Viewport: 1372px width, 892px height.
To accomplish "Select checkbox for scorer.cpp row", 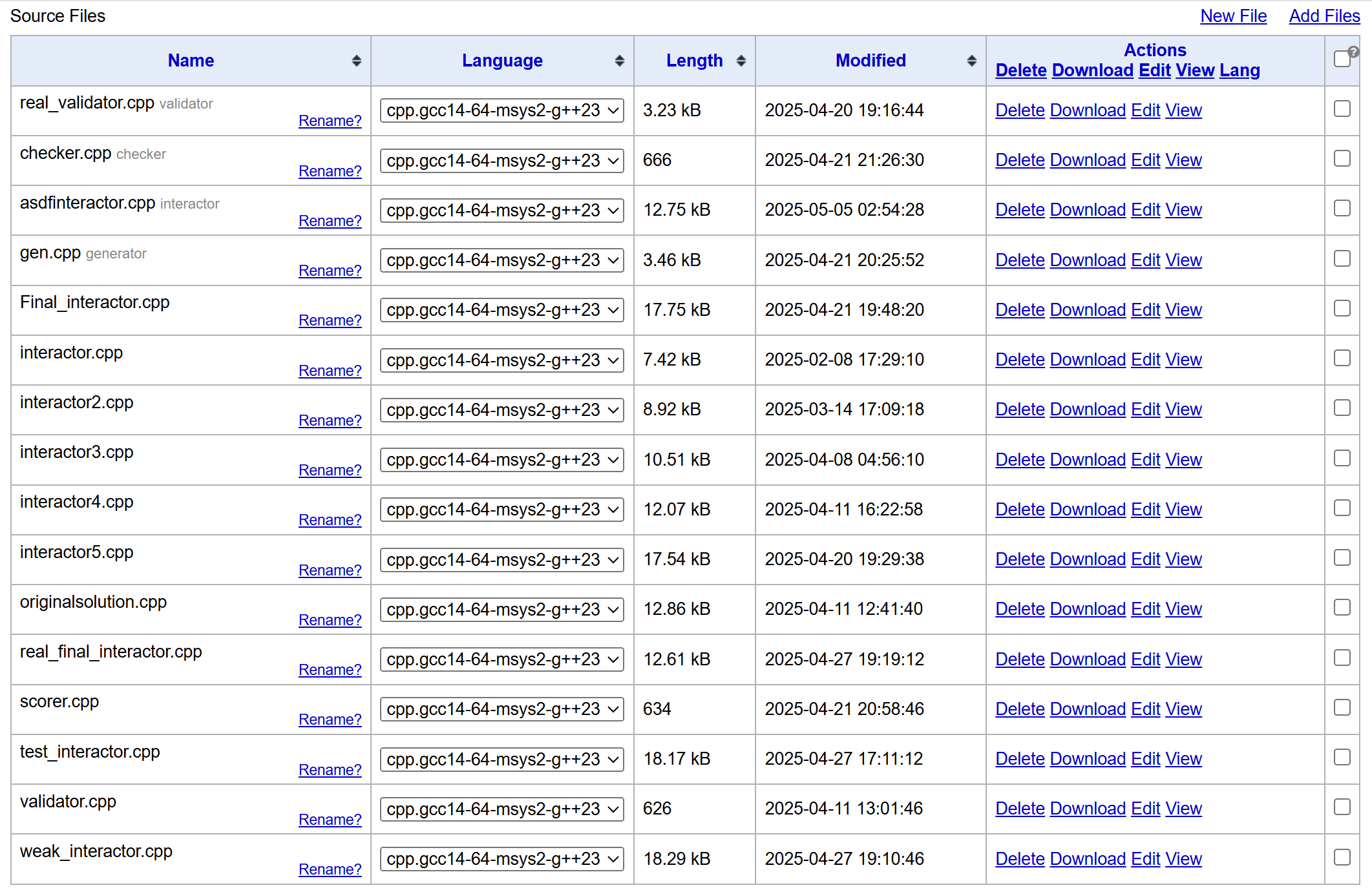I will point(1342,708).
